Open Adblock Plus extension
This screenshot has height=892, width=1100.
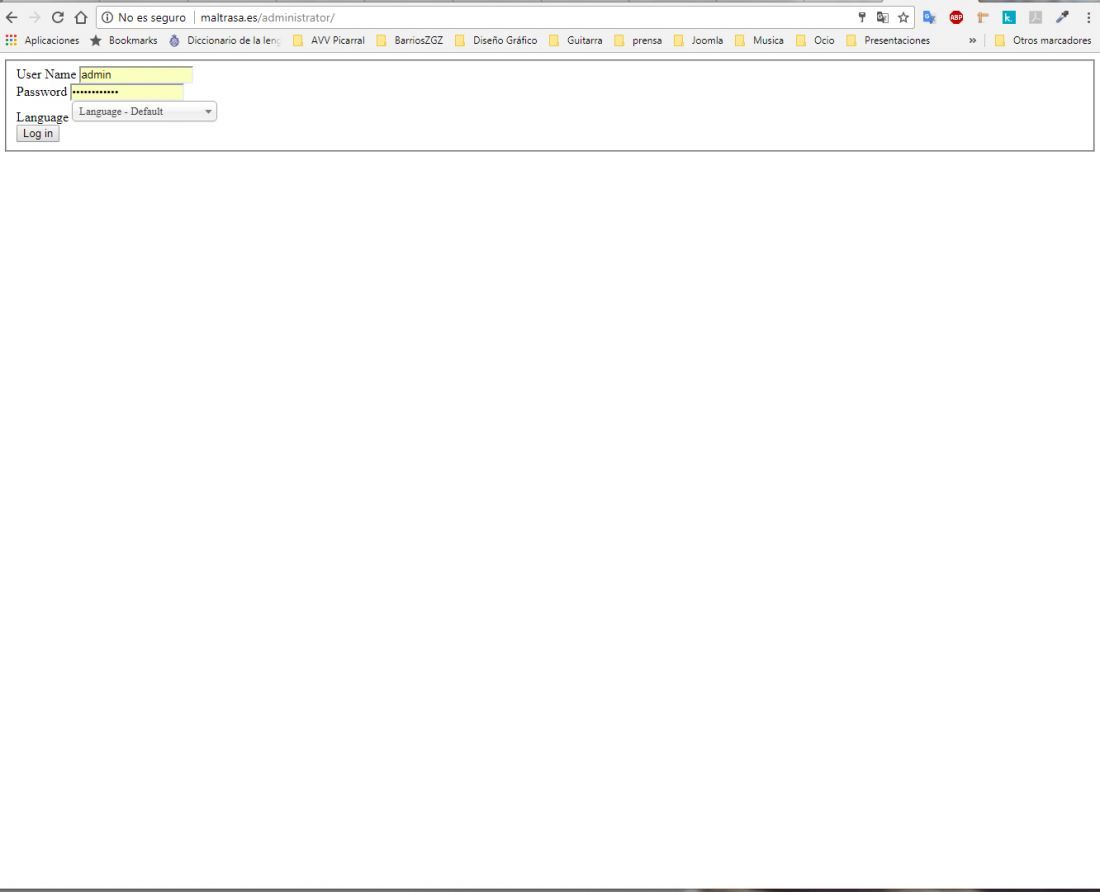click(956, 18)
